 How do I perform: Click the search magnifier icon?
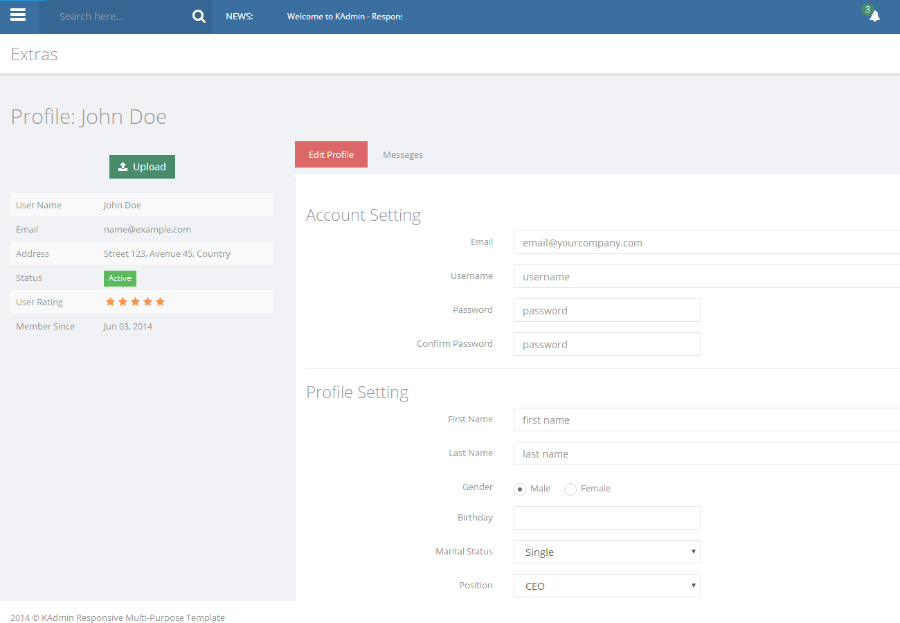click(x=198, y=17)
